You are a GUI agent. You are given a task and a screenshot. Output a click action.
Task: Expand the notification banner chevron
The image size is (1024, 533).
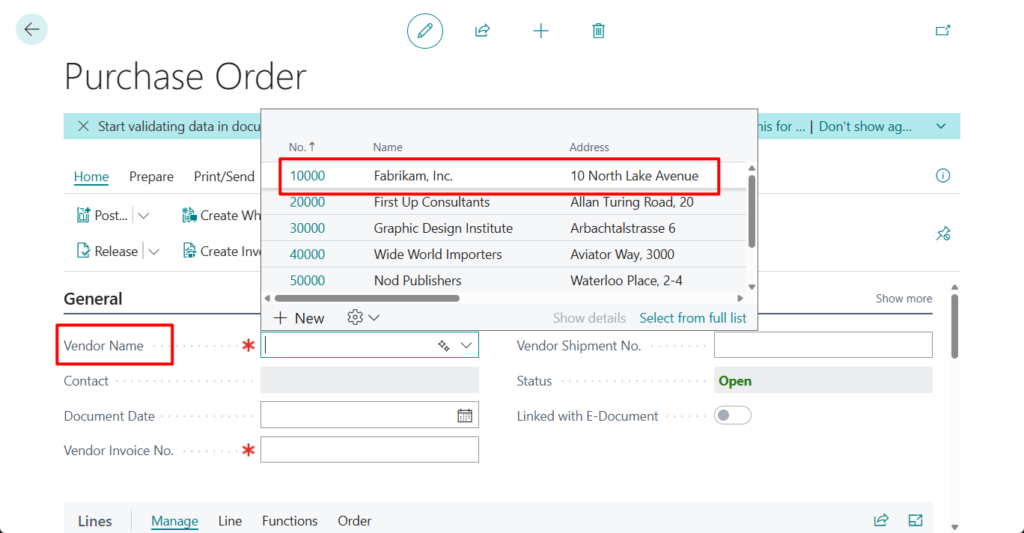[x=941, y=126]
